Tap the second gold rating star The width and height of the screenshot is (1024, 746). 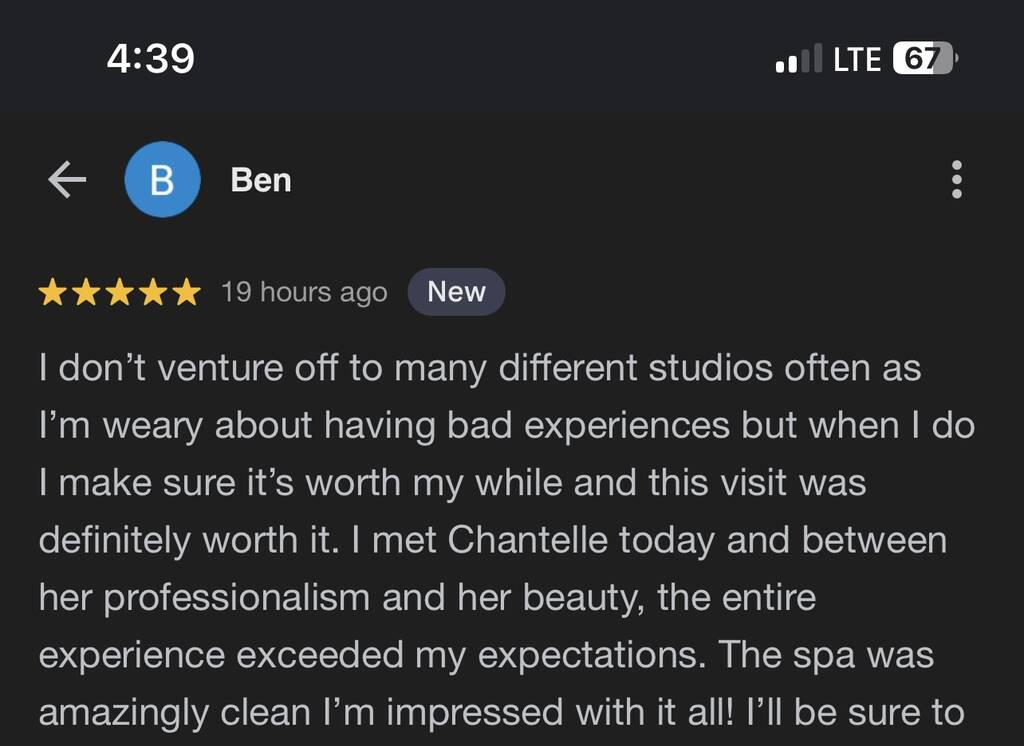pos(86,292)
